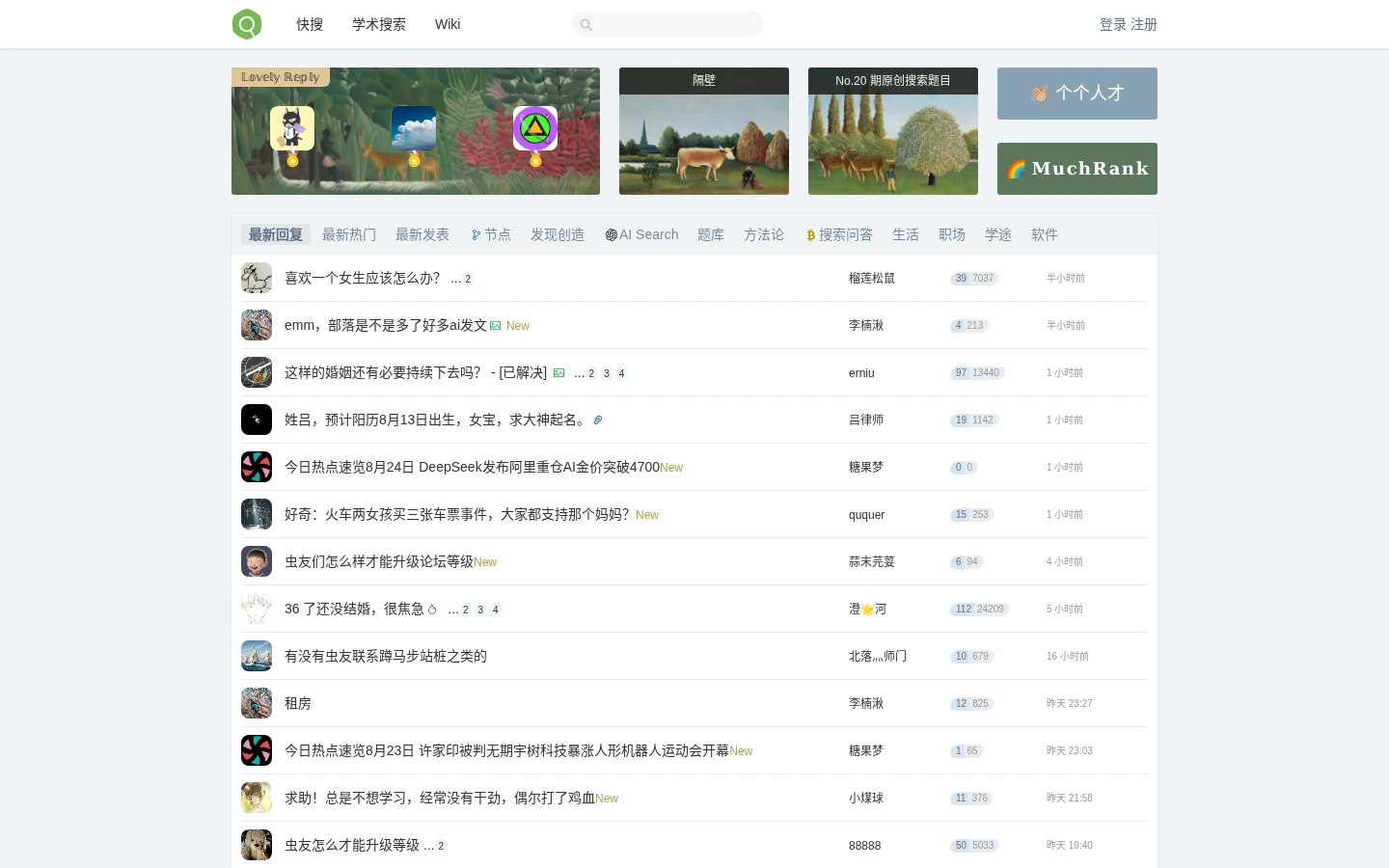Image resolution: width=1389 pixels, height=868 pixels.
Task: Click the Lovely Reply label
Action: [281, 77]
